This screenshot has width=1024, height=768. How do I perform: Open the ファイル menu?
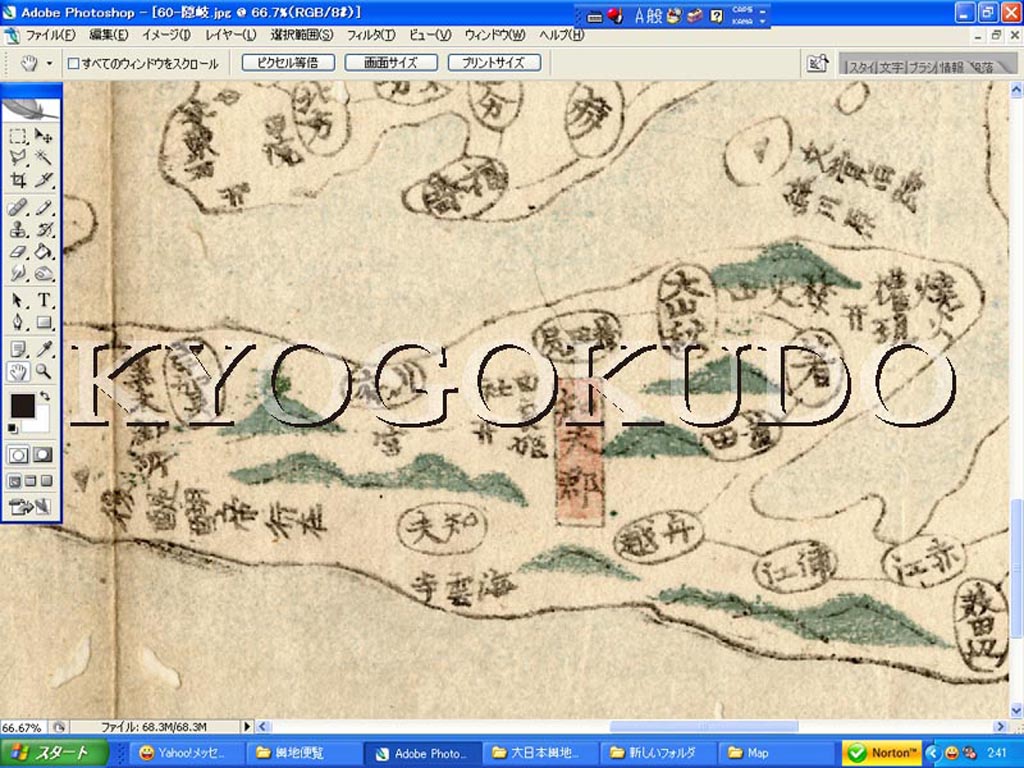coord(50,35)
